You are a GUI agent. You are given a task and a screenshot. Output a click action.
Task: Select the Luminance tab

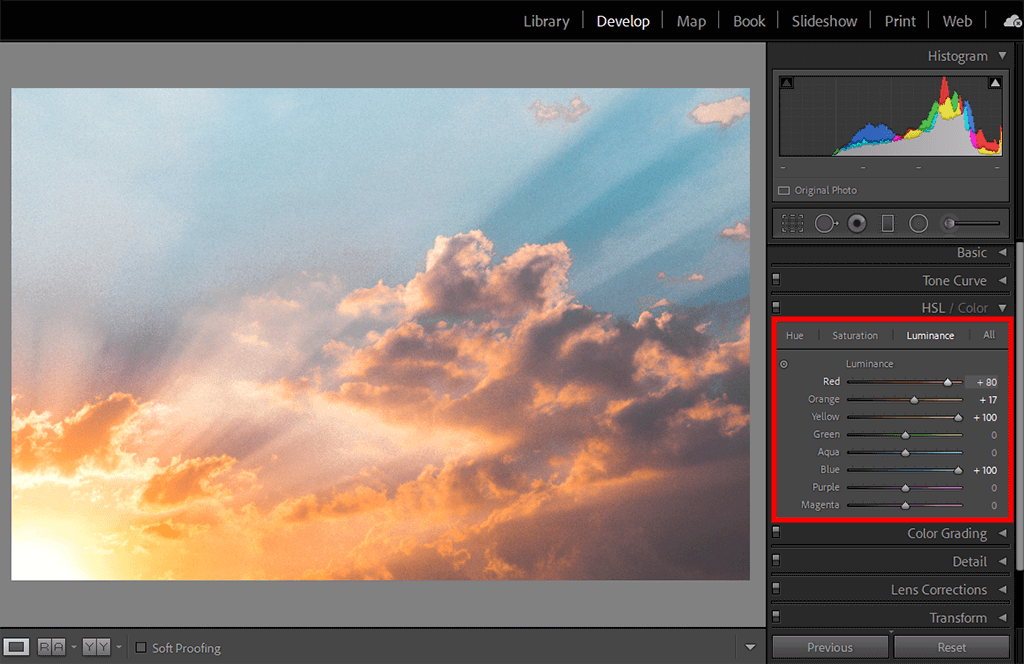point(930,336)
